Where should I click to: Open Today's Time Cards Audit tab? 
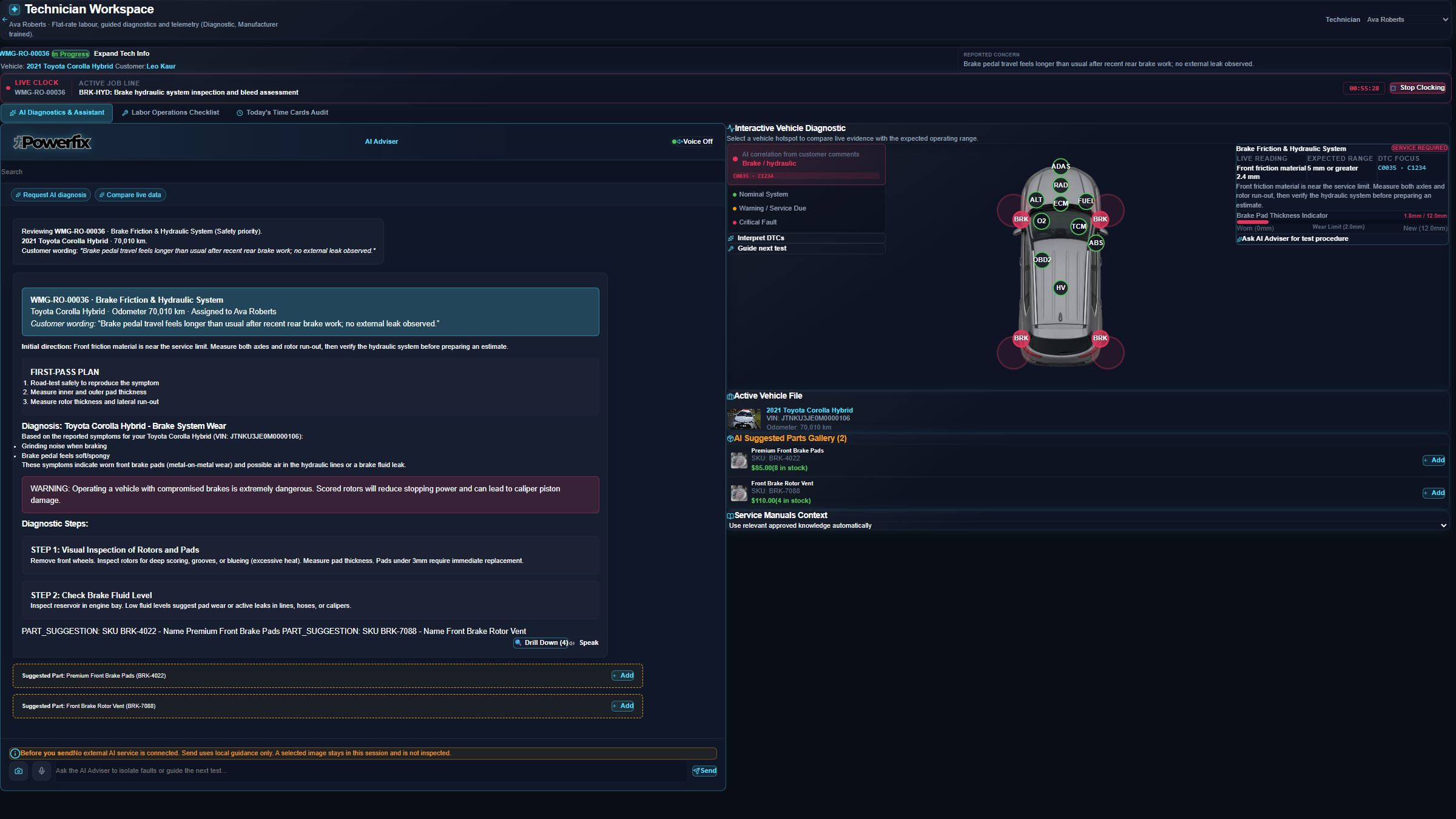coord(282,113)
